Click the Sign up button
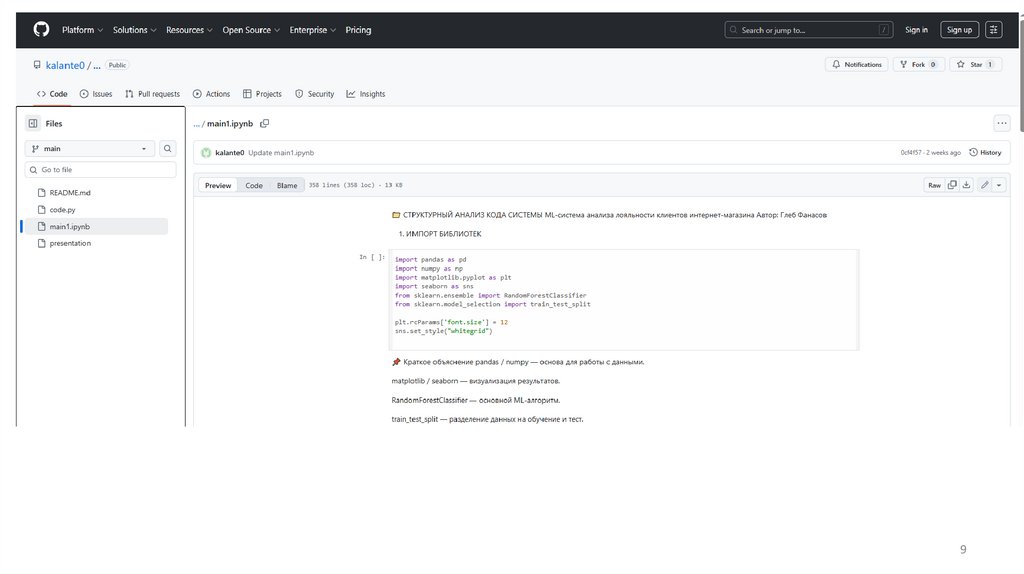This screenshot has width=1024, height=574. (959, 30)
